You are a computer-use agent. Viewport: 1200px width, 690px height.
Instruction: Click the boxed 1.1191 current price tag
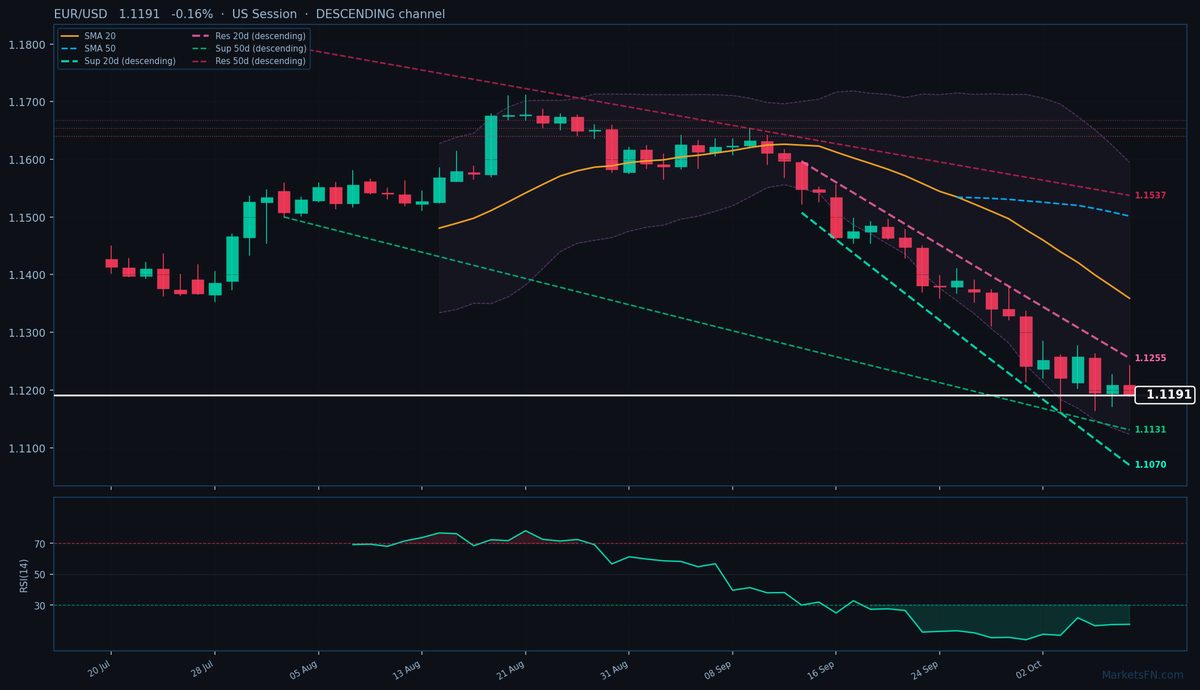[x=1167, y=395]
